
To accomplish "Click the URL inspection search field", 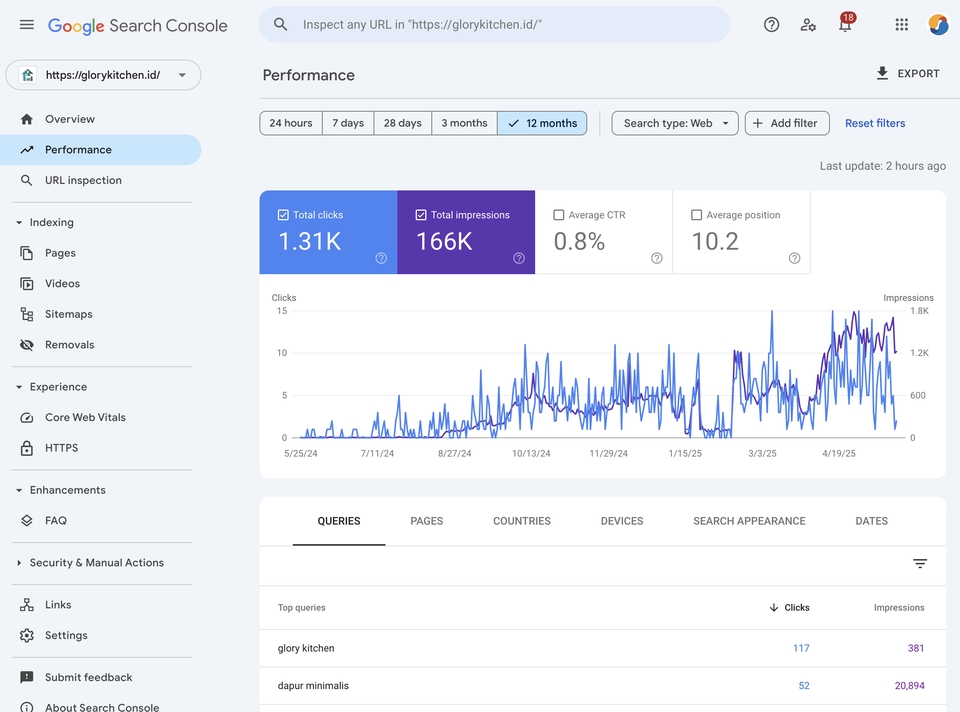I will point(495,25).
